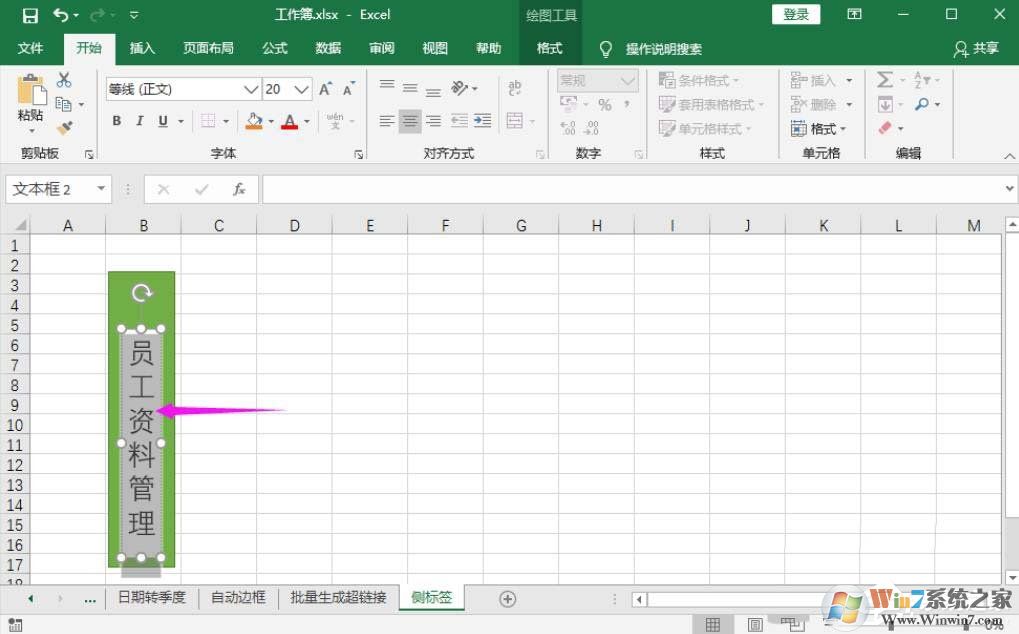This screenshot has height=634, width=1019.
Task: Apply bold formatting with the B icon
Action: (x=118, y=120)
